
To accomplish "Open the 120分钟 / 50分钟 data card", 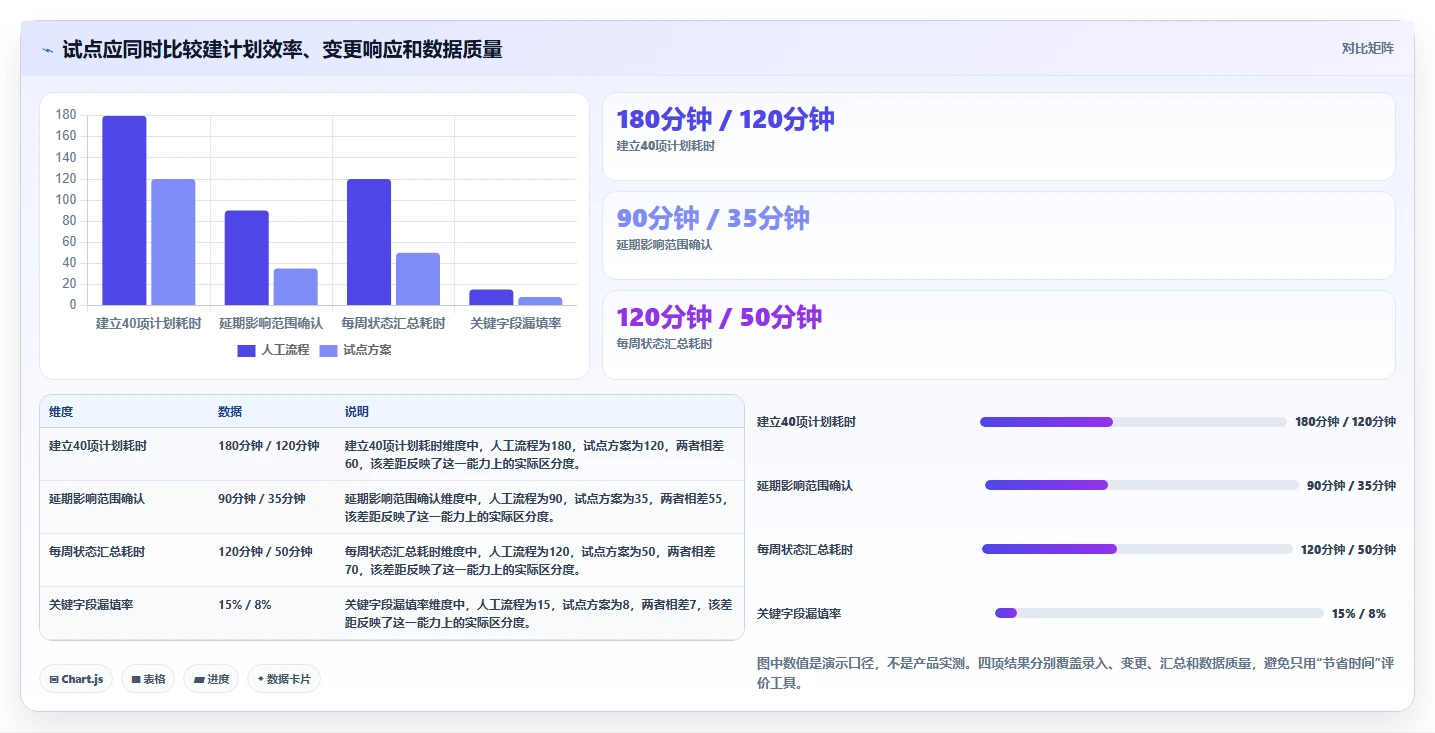I will [x=998, y=335].
